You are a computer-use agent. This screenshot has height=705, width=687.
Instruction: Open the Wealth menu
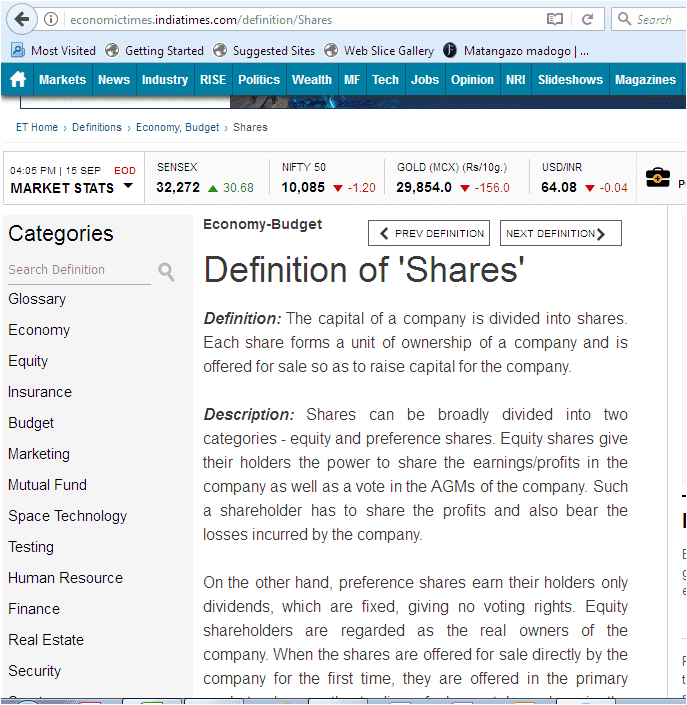pos(312,80)
